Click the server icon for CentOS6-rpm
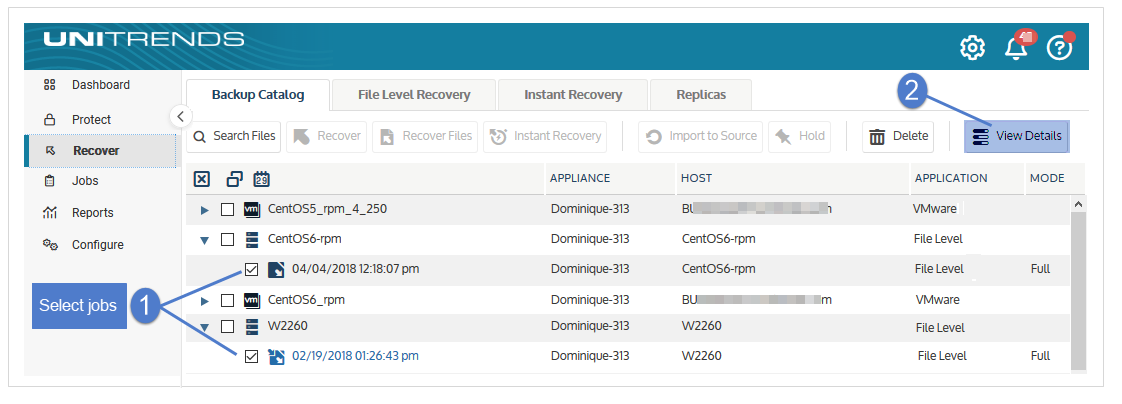The width and height of the screenshot is (1122, 404). pos(251,239)
